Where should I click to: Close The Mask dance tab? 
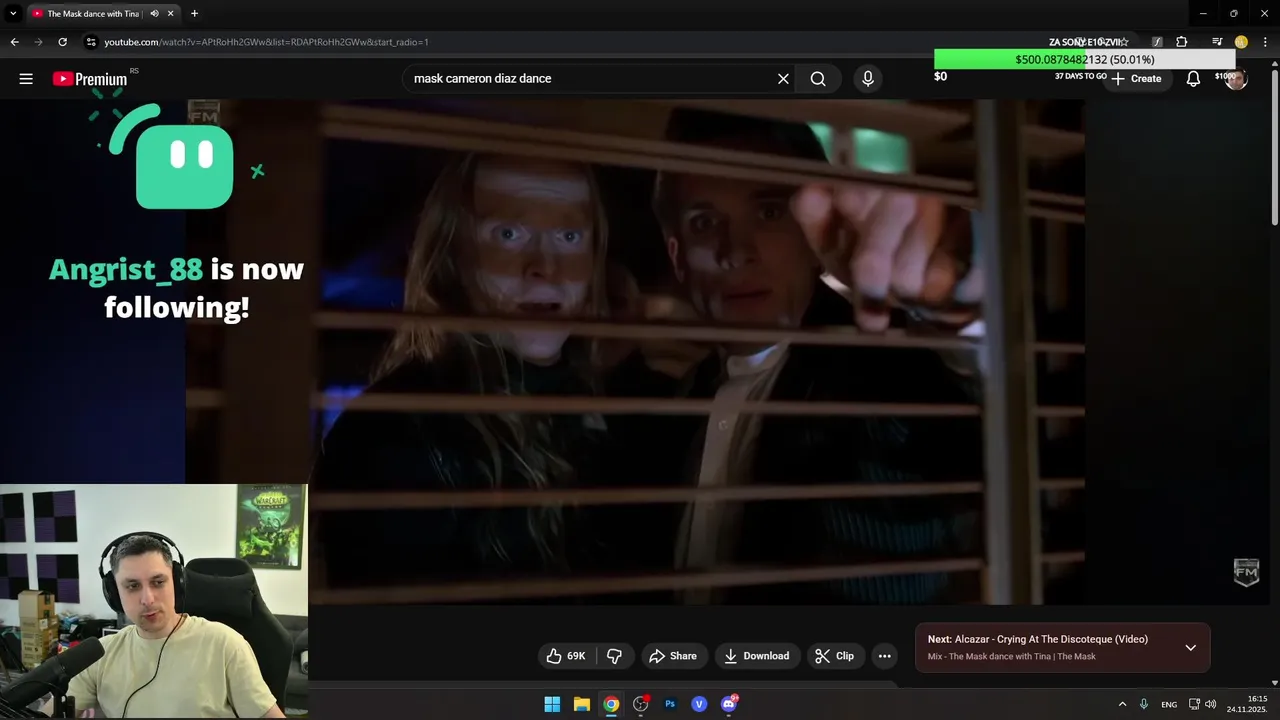[x=171, y=14]
